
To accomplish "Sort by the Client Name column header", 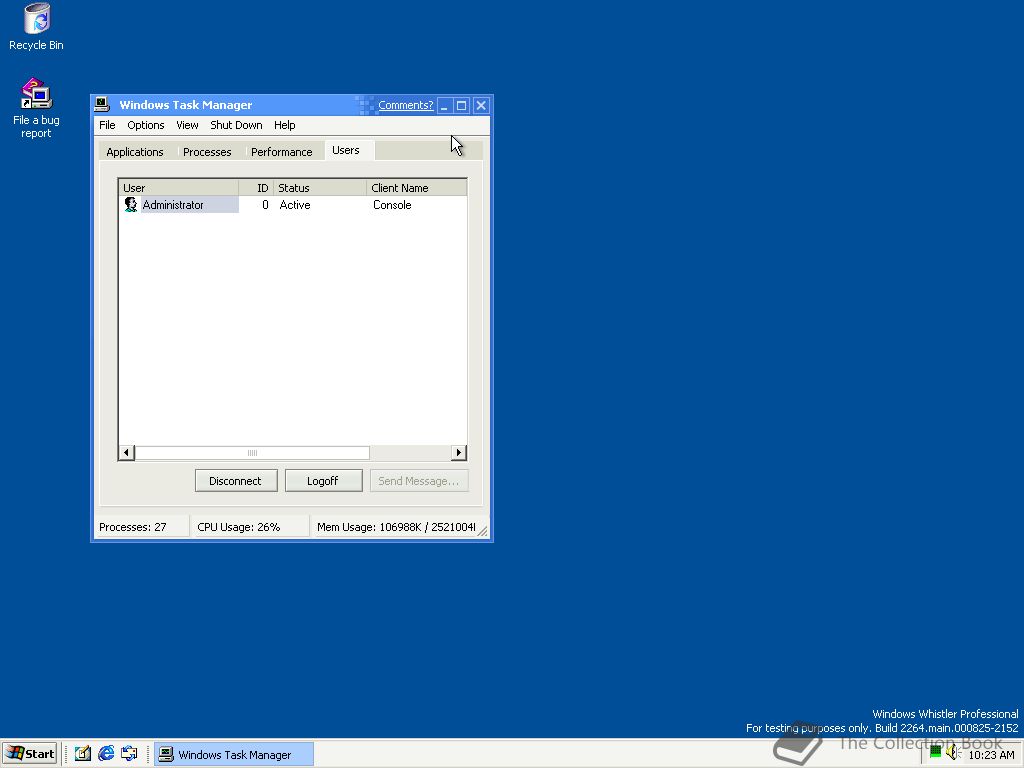I will pos(417,187).
